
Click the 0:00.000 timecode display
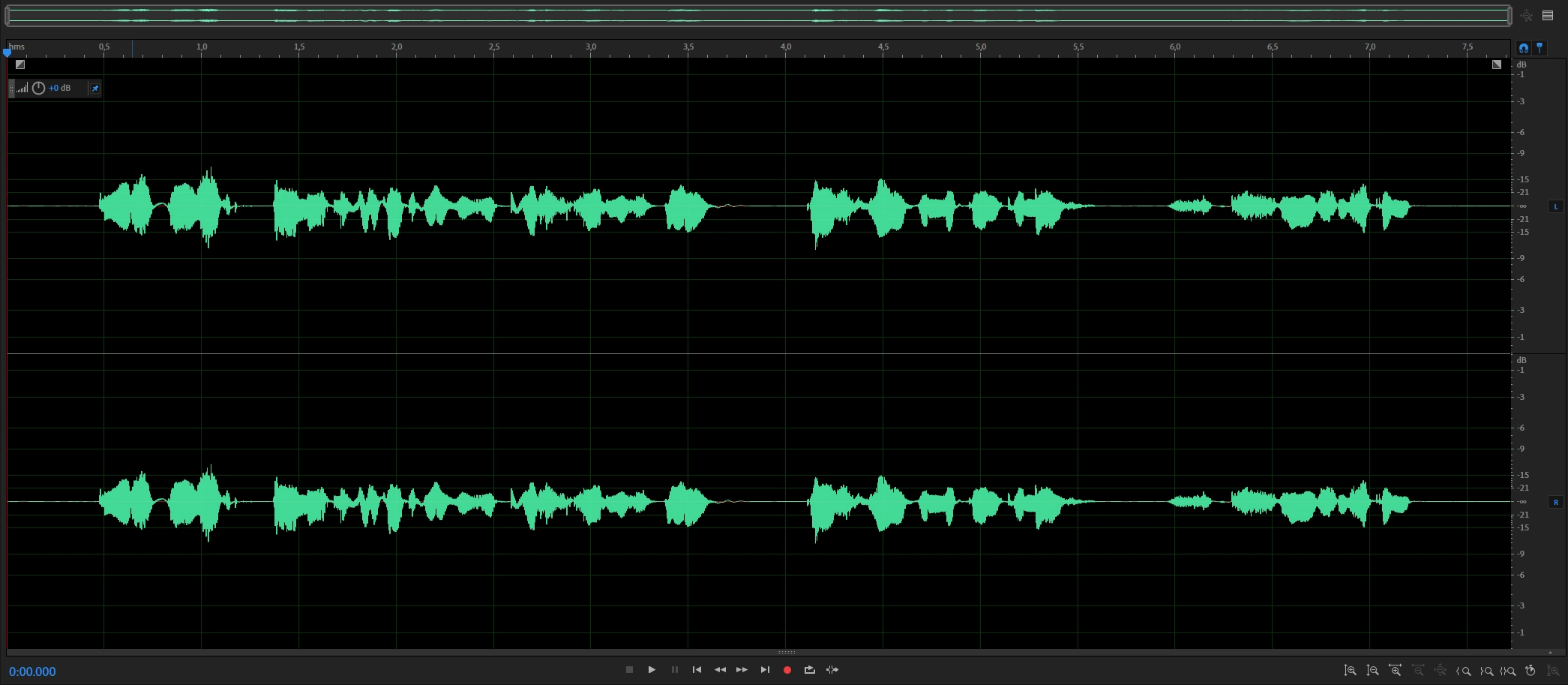pyautogui.click(x=32, y=671)
